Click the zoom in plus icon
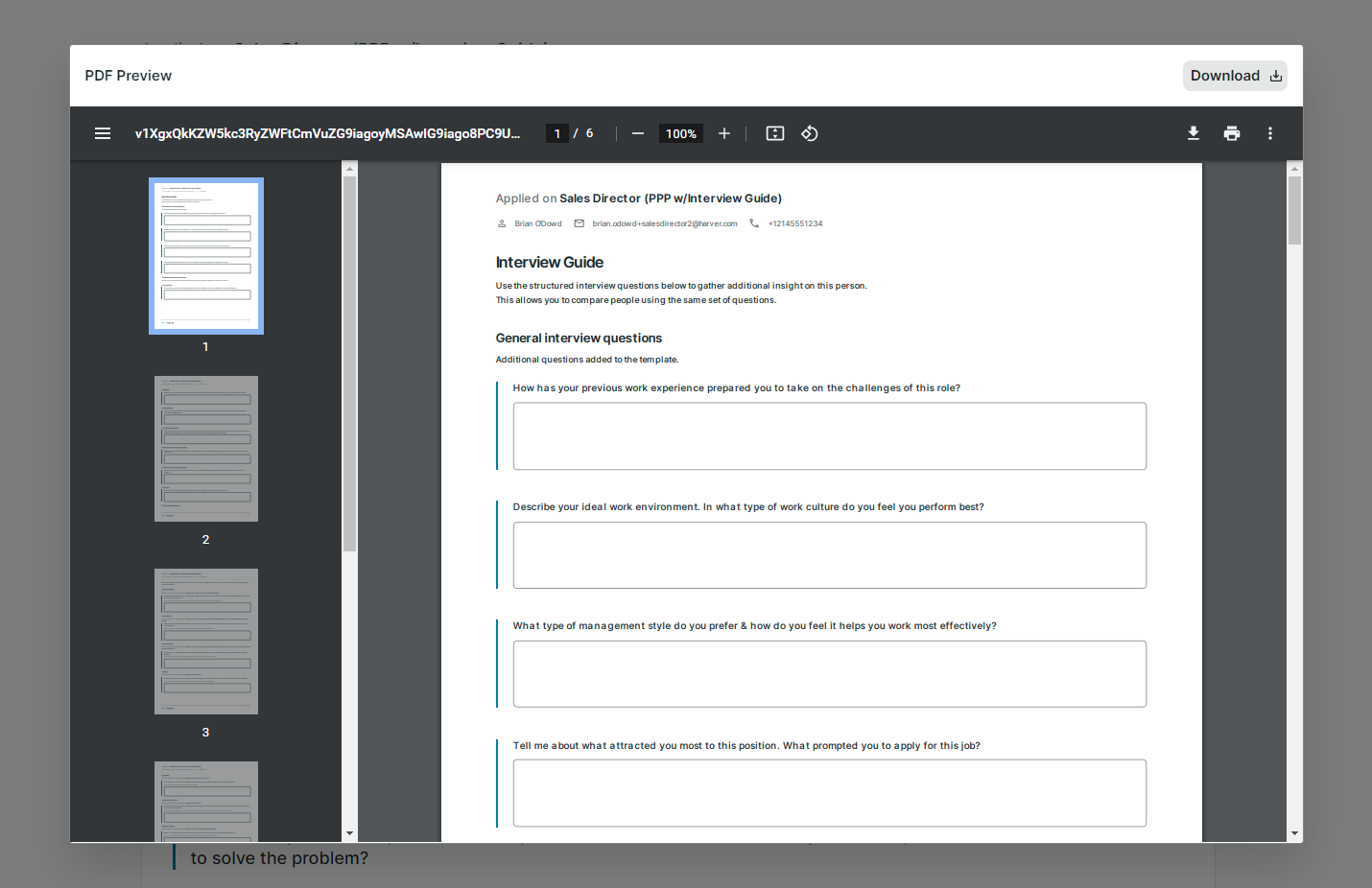The image size is (1372, 888). coord(724,133)
